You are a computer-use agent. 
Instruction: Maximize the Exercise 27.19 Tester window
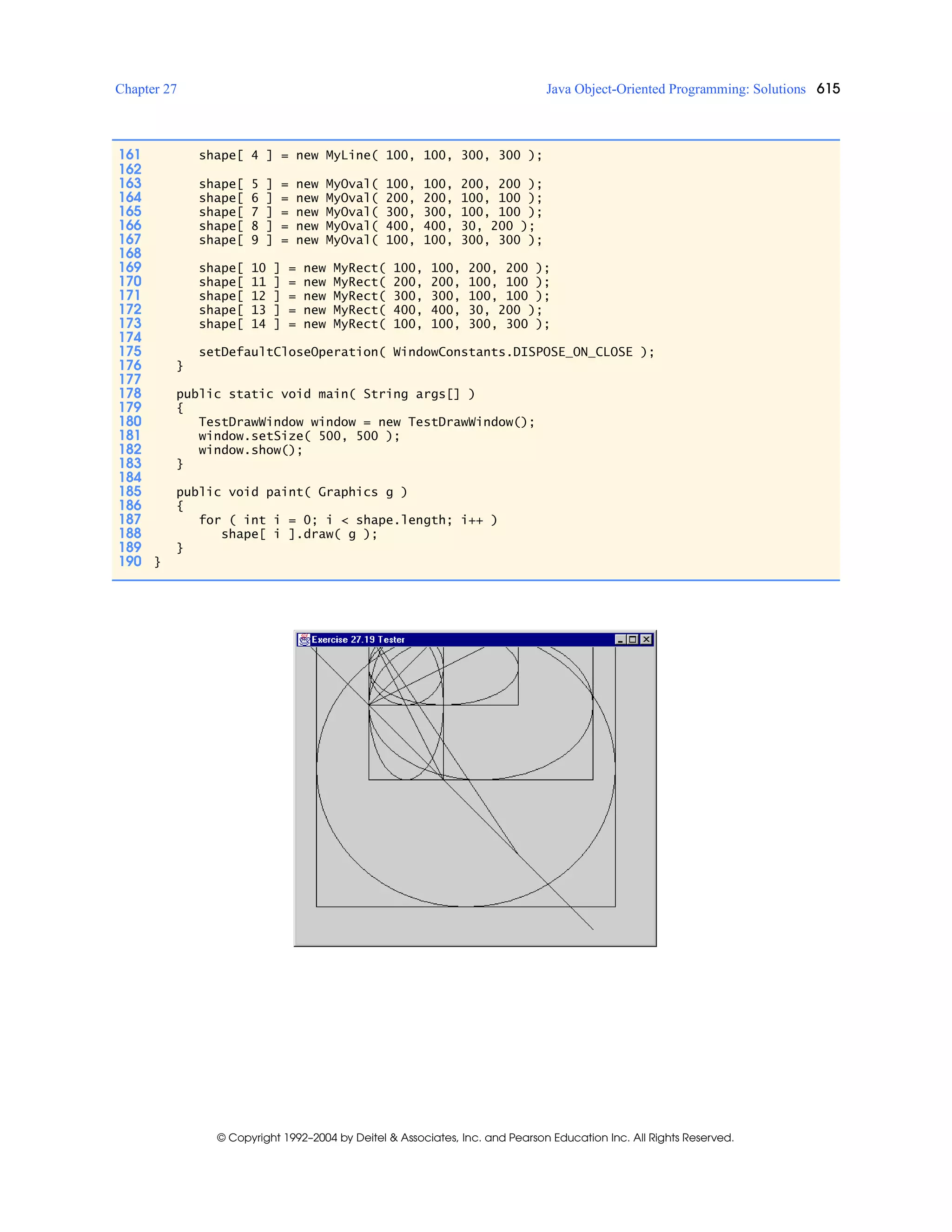(633, 639)
